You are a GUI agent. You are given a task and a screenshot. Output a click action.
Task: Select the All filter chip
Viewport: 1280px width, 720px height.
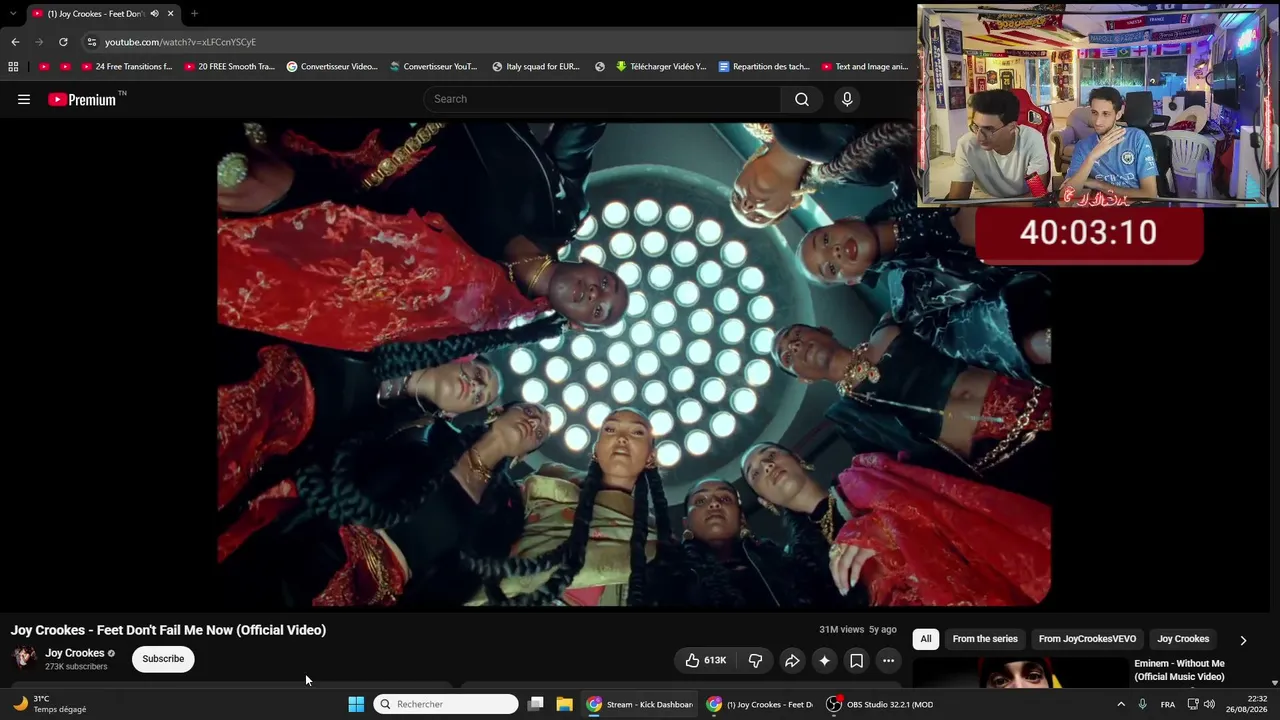(x=926, y=639)
